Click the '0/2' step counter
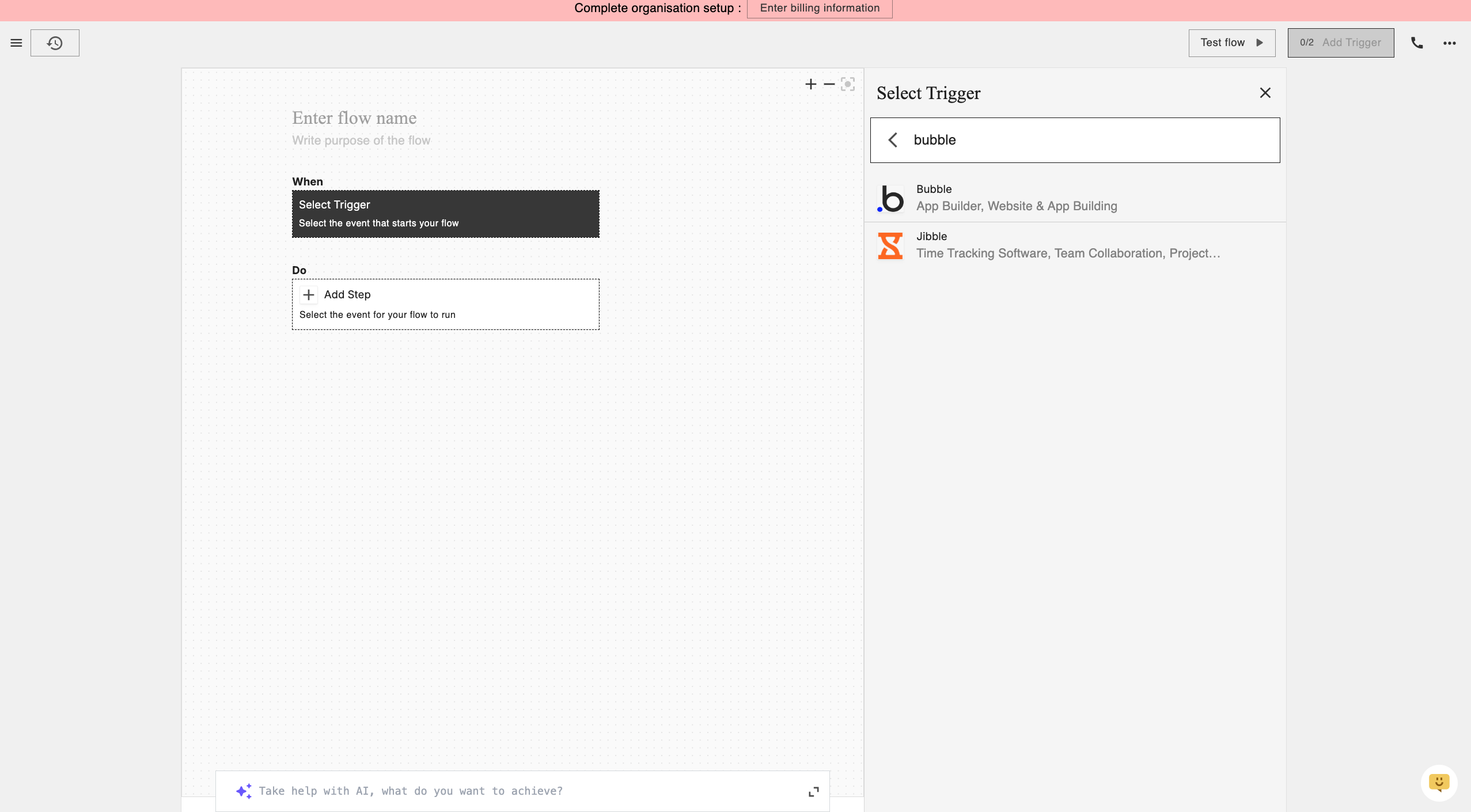The width and height of the screenshot is (1471, 812). tap(1306, 43)
